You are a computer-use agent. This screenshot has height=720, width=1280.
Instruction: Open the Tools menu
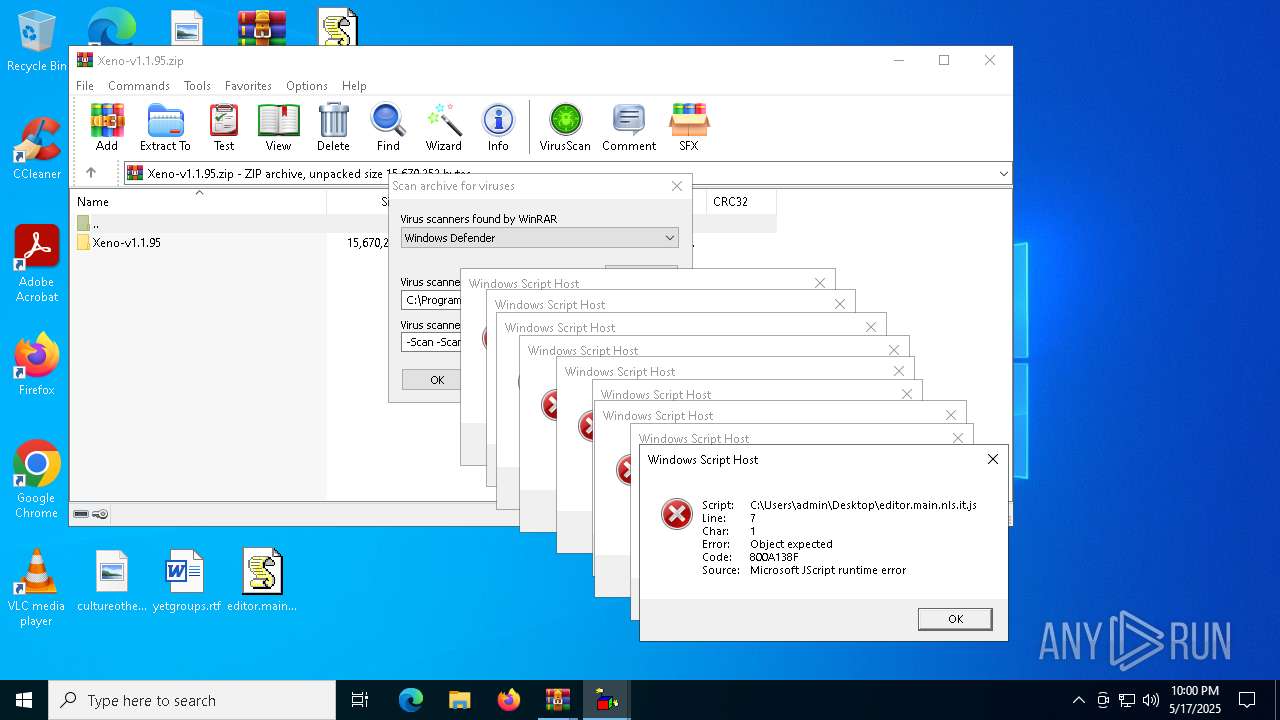197,86
